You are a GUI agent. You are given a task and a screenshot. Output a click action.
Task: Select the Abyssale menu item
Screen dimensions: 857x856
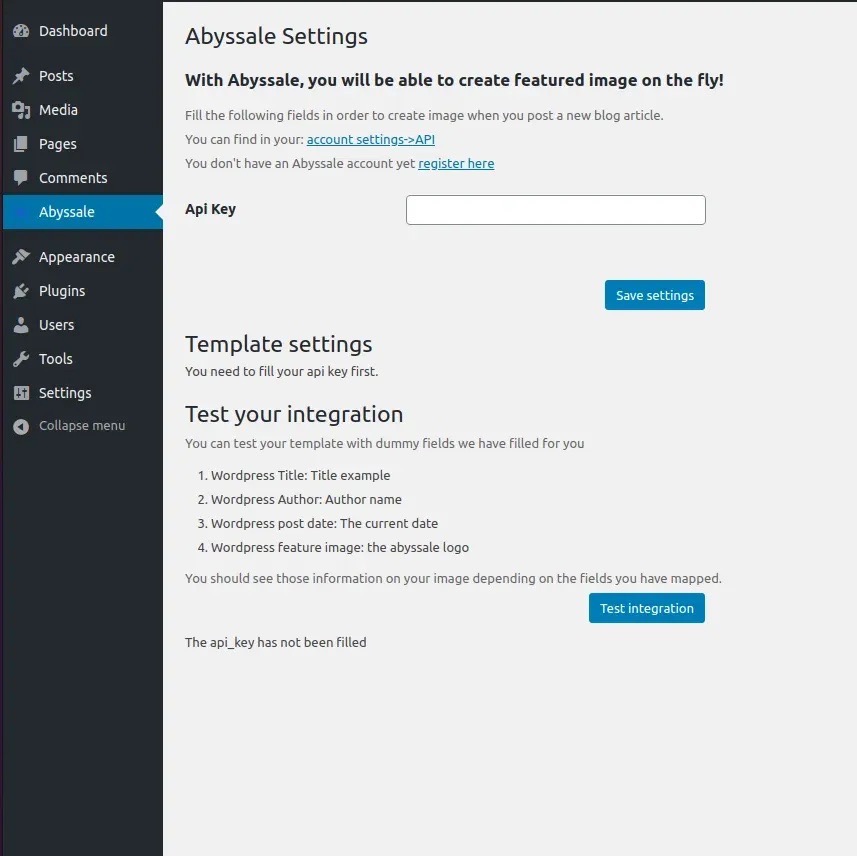[x=83, y=212]
